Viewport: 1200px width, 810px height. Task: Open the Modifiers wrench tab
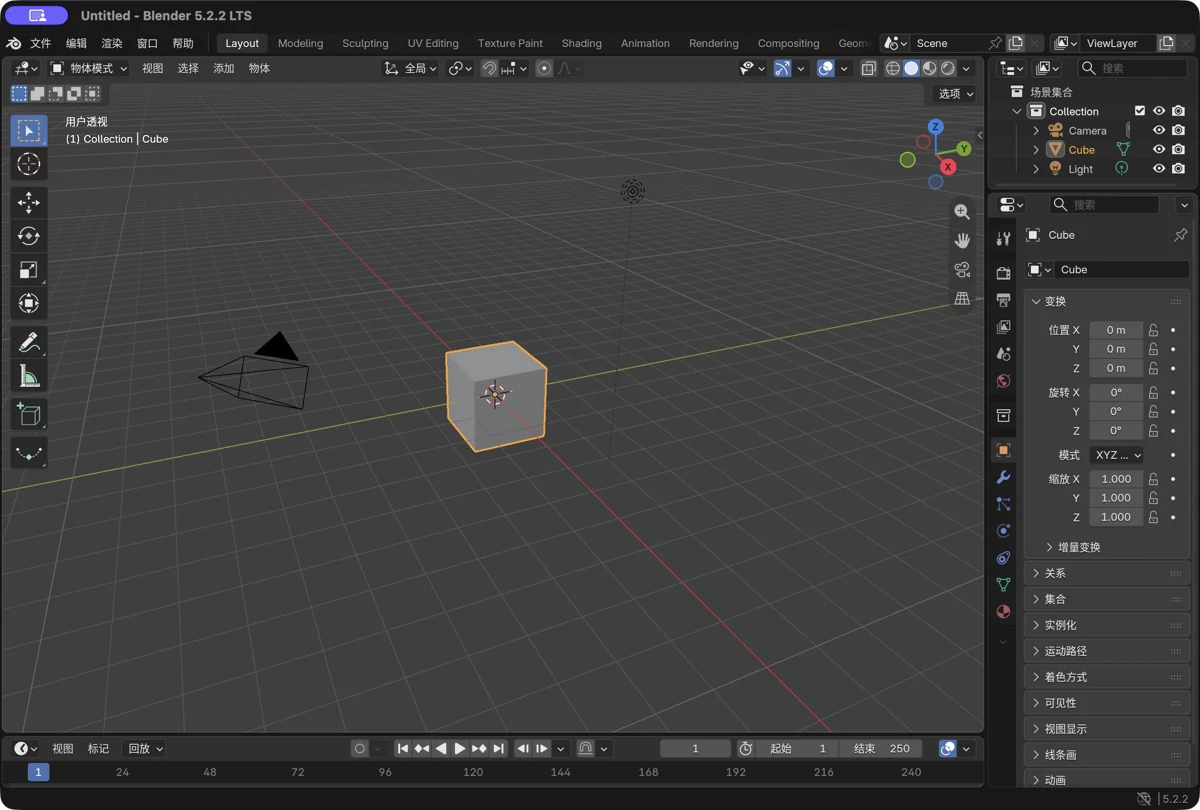pos(1004,477)
